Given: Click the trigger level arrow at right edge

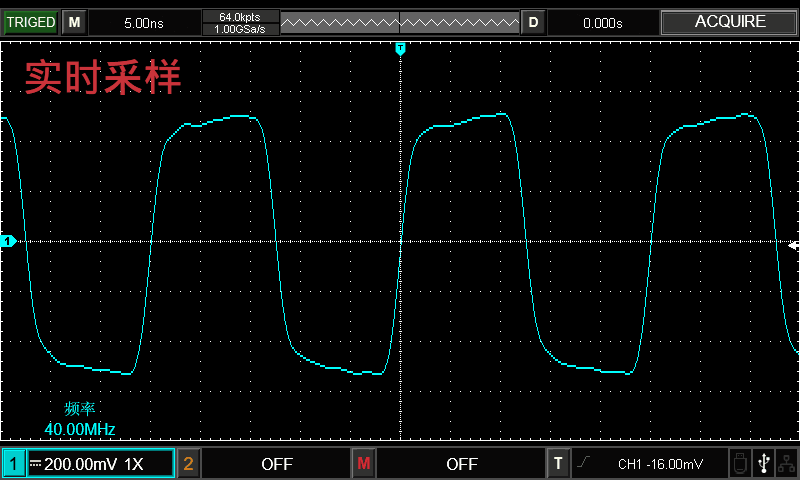Looking at the screenshot, I should pyautogui.click(x=793, y=245).
